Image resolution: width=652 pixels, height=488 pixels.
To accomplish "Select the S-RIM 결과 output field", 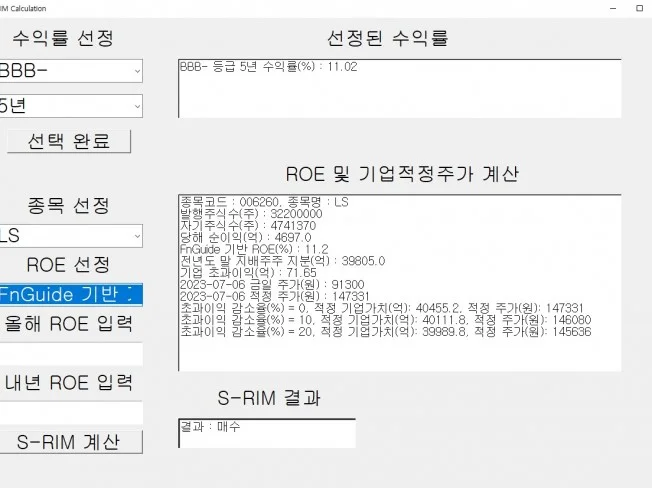I will coord(266,433).
